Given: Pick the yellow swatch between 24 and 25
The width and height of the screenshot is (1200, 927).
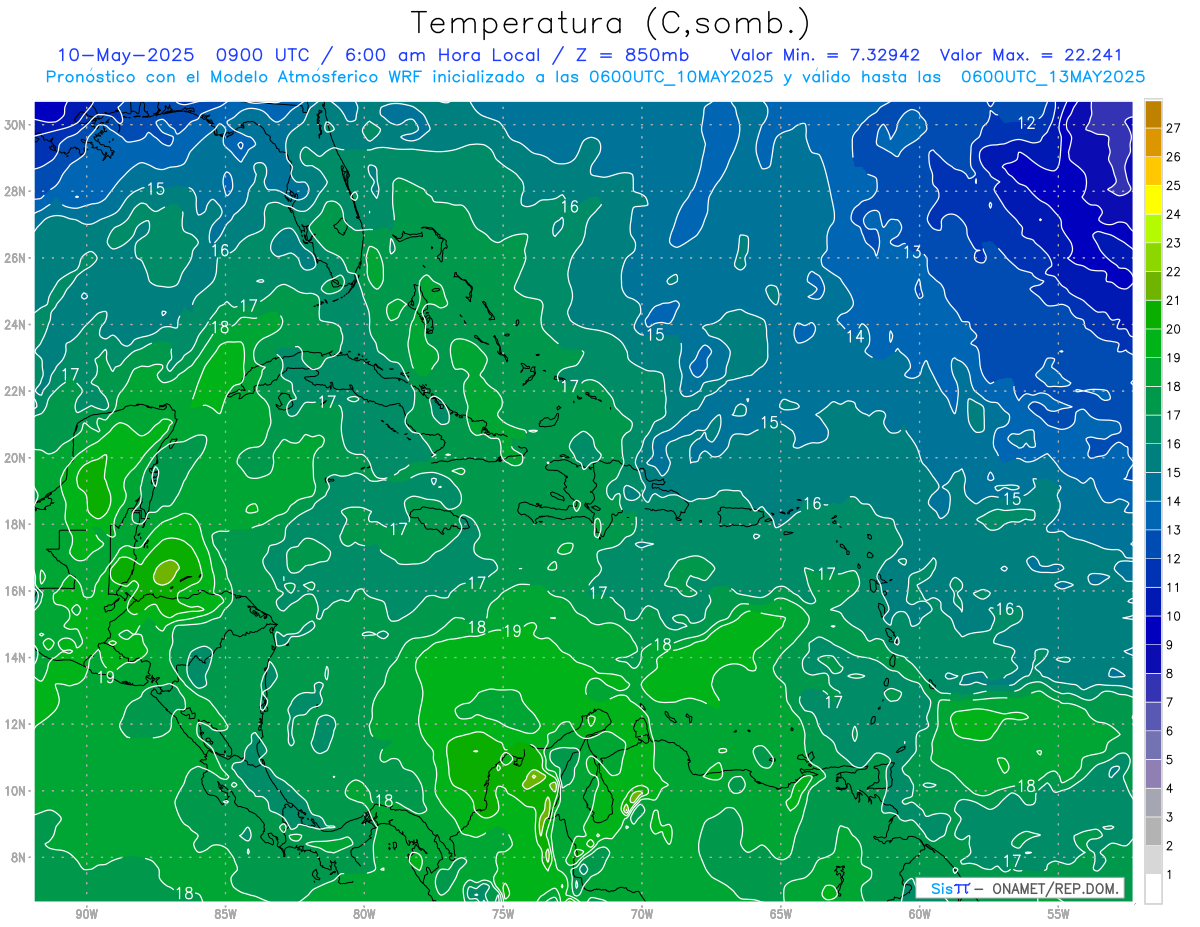Looking at the screenshot, I should click(x=1153, y=200).
